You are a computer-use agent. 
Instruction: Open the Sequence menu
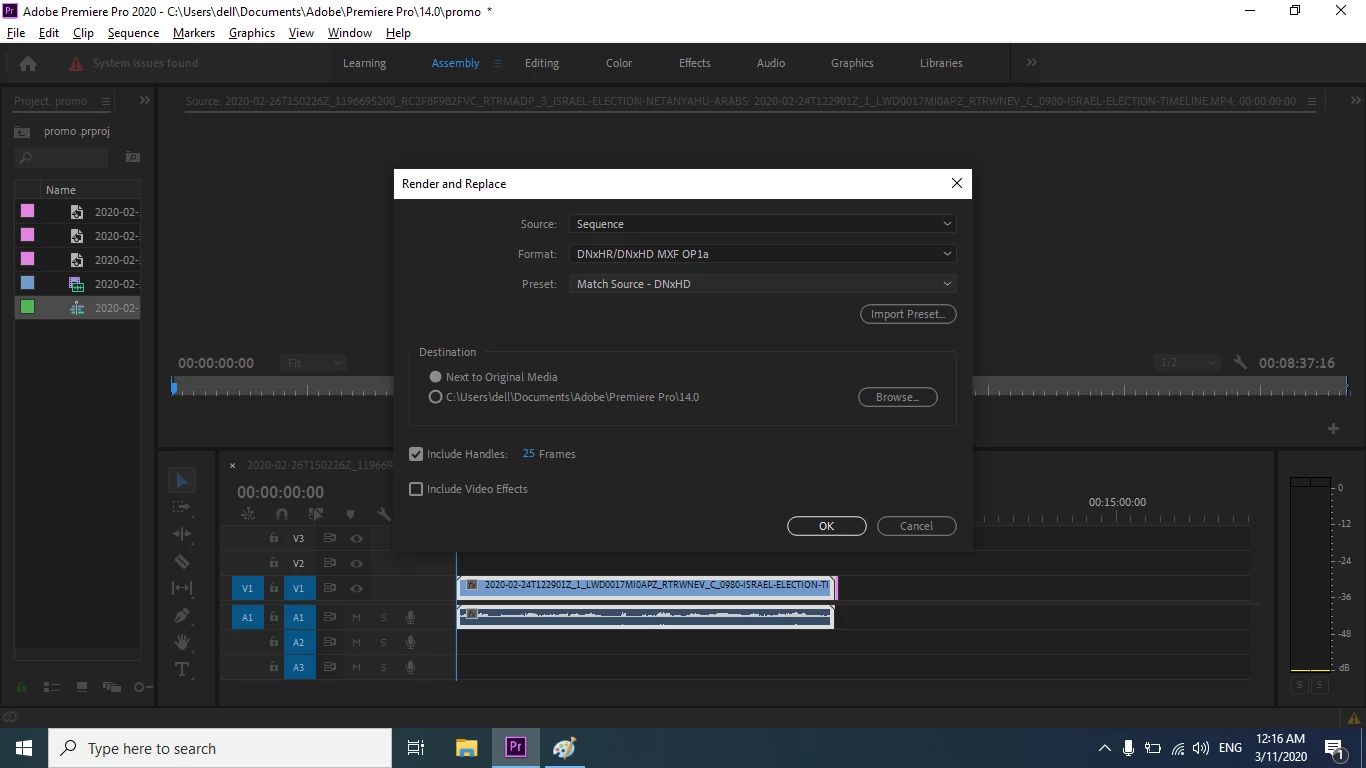click(x=133, y=33)
